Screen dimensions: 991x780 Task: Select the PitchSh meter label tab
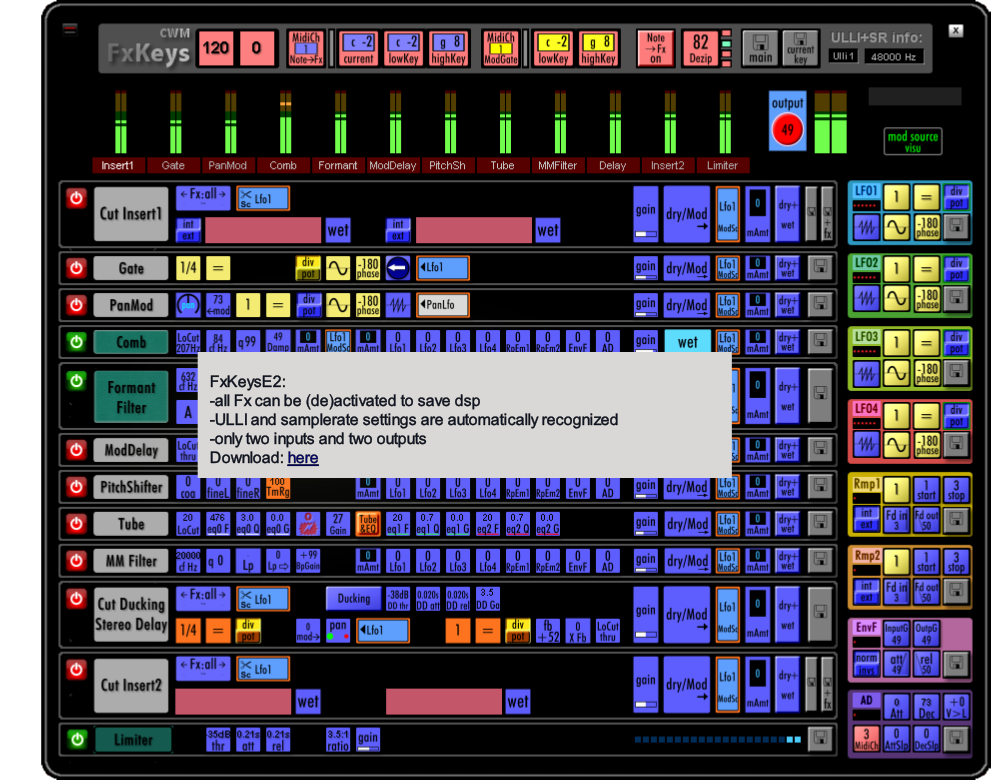447,165
